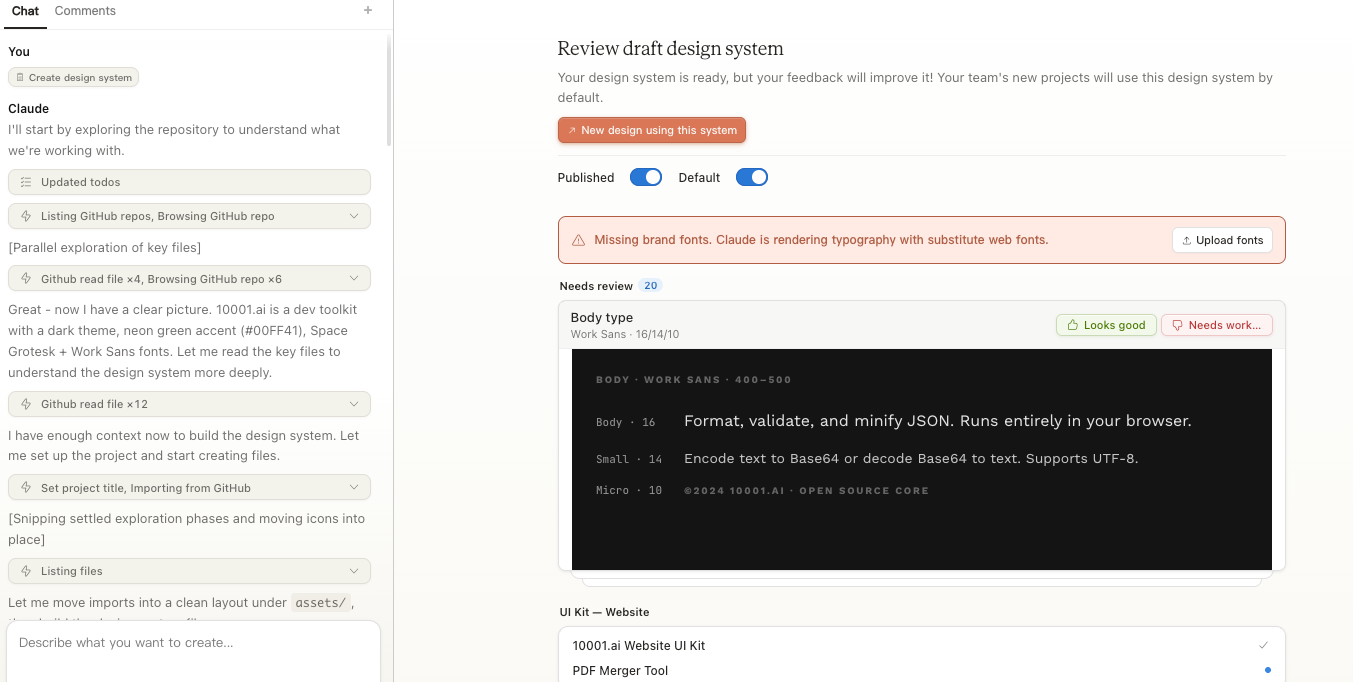Viewport: 1353px width, 682px height.
Task: Click the Create design system chip
Action: [x=73, y=77]
